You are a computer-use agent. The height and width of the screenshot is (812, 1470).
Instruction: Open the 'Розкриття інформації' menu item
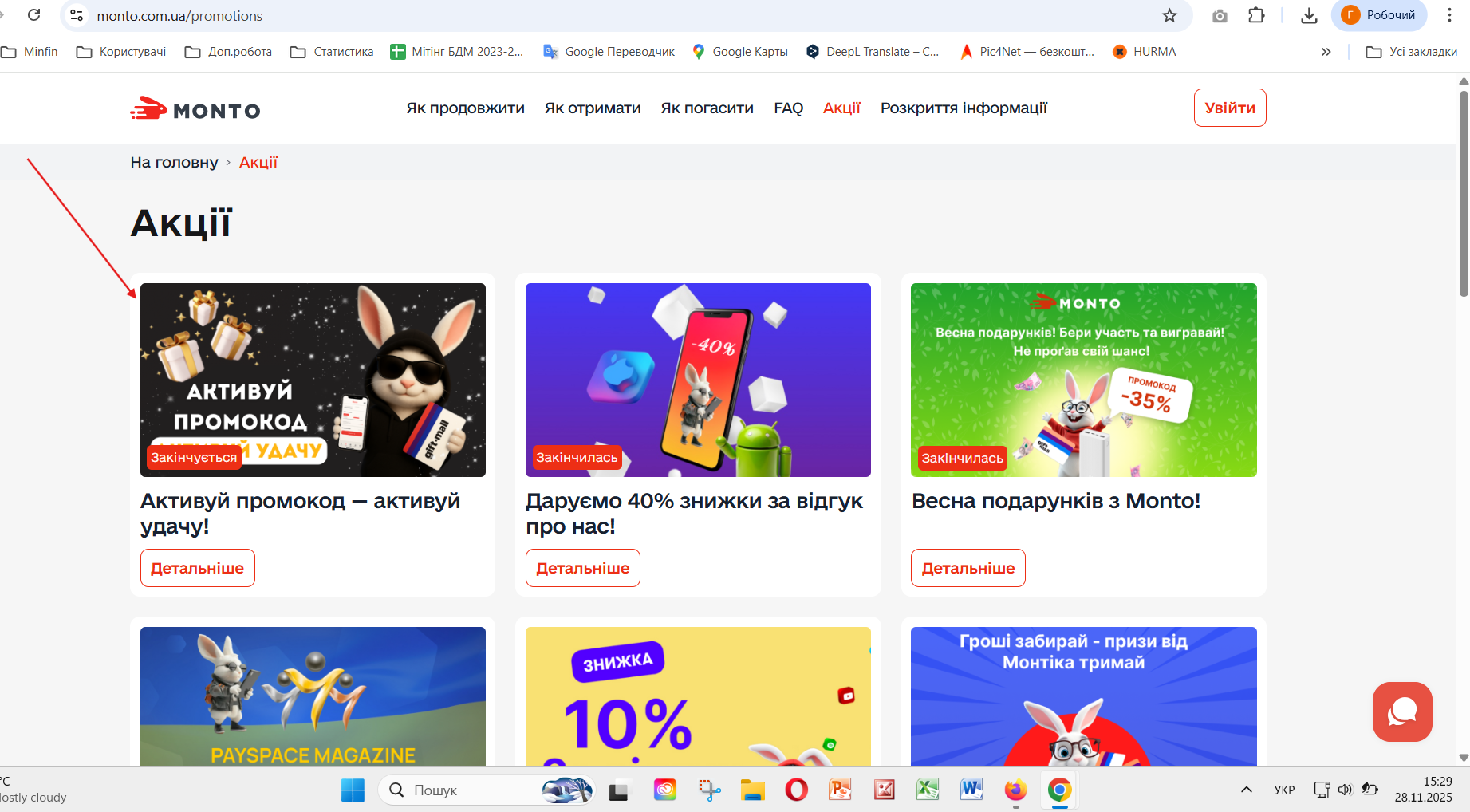coord(964,108)
